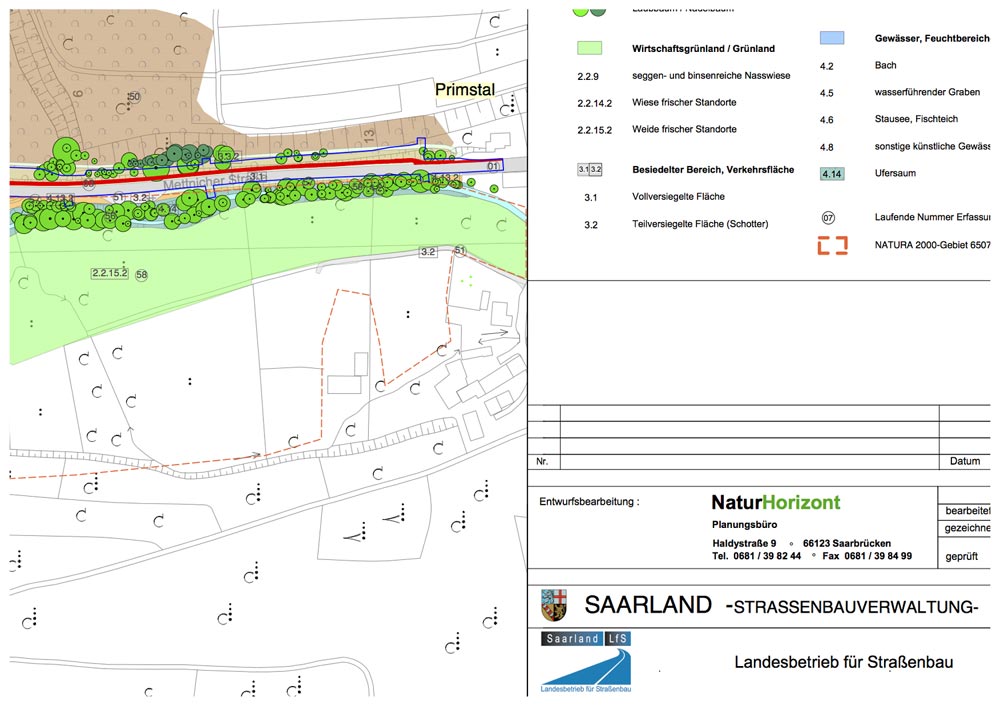Click the light green Grünland legend swatch
The height and width of the screenshot is (706, 1000).
pyautogui.click(x=589, y=47)
